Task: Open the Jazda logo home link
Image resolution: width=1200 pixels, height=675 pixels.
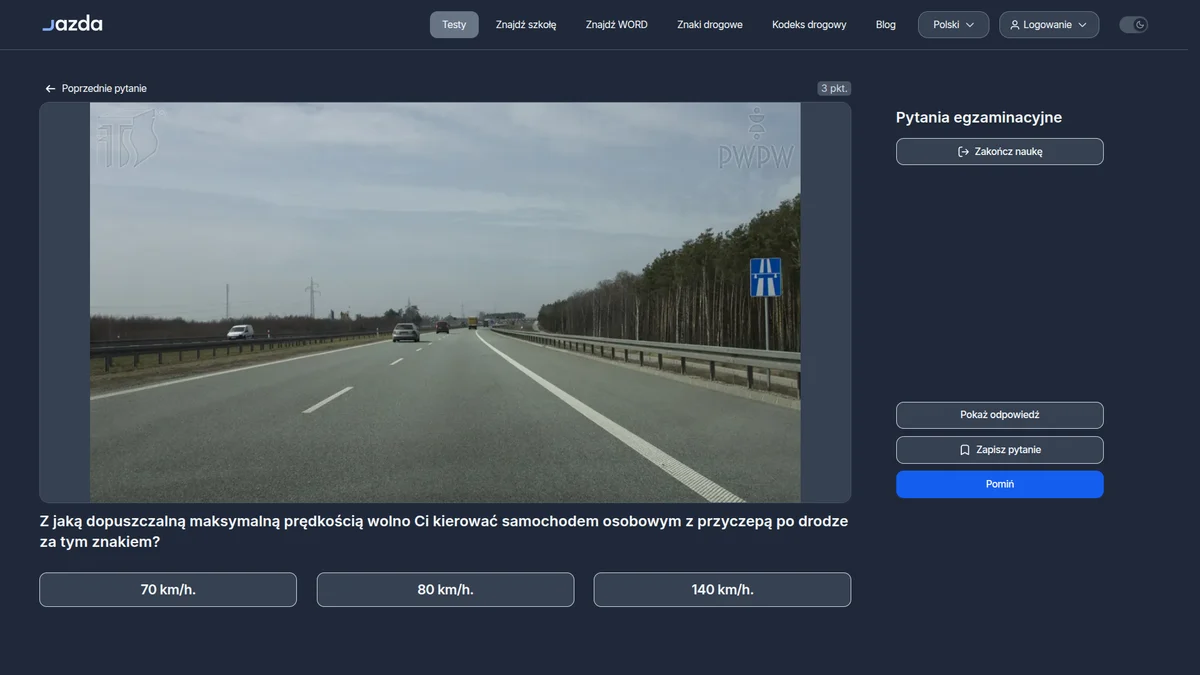Action: 72,24
